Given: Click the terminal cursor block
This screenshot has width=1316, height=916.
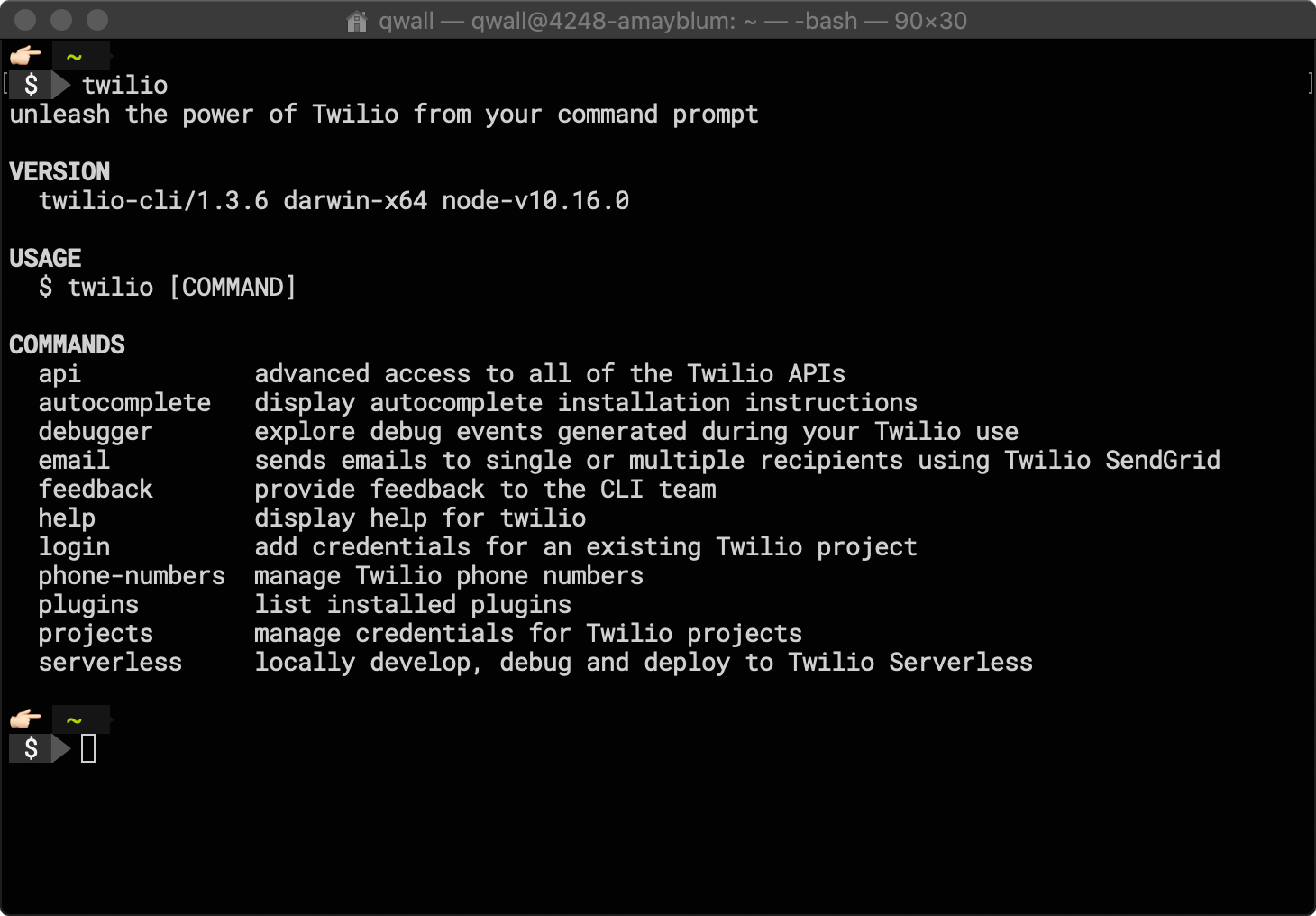Looking at the screenshot, I should coord(88,748).
